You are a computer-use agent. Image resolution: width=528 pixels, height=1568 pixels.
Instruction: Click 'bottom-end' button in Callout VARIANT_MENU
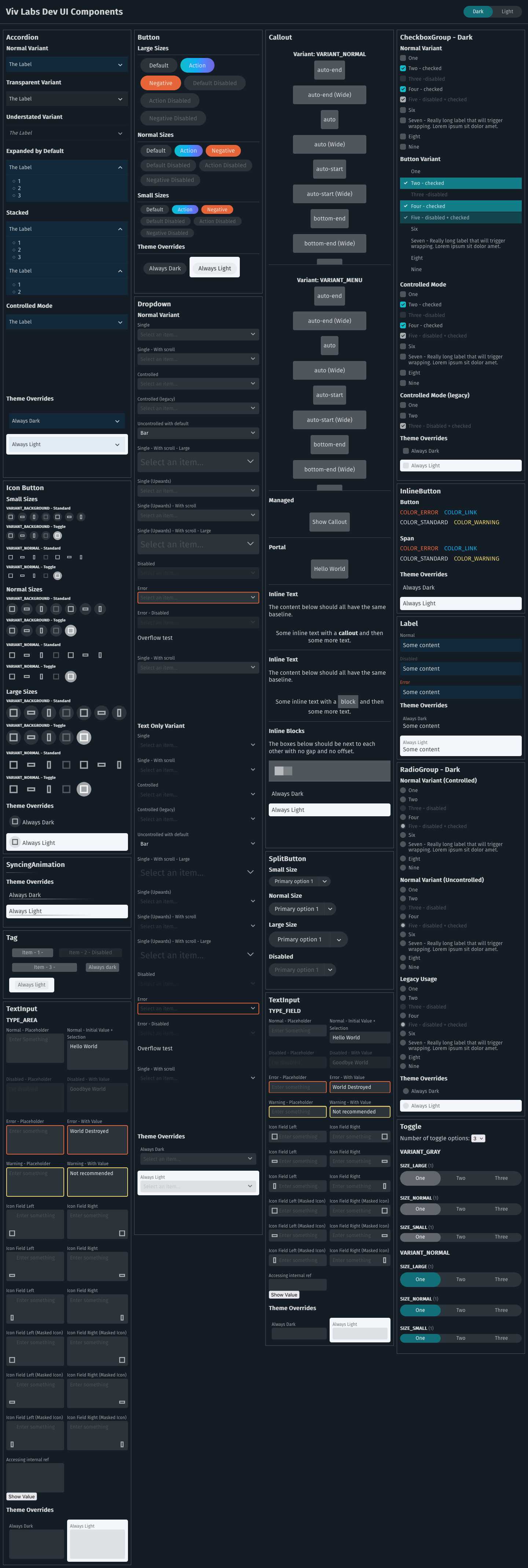pyautogui.click(x=329, y=444)
